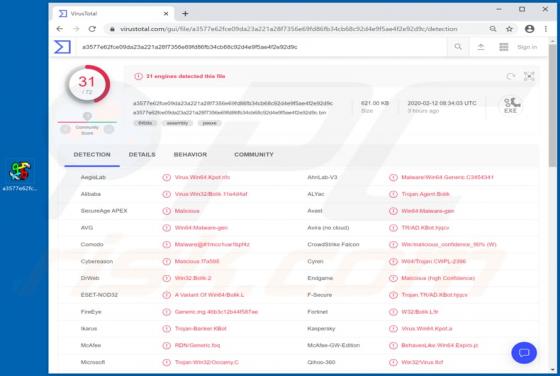This screenshot has width=560, height=376.
Task: Click the similarity graph icon
Action: [529, 76]
